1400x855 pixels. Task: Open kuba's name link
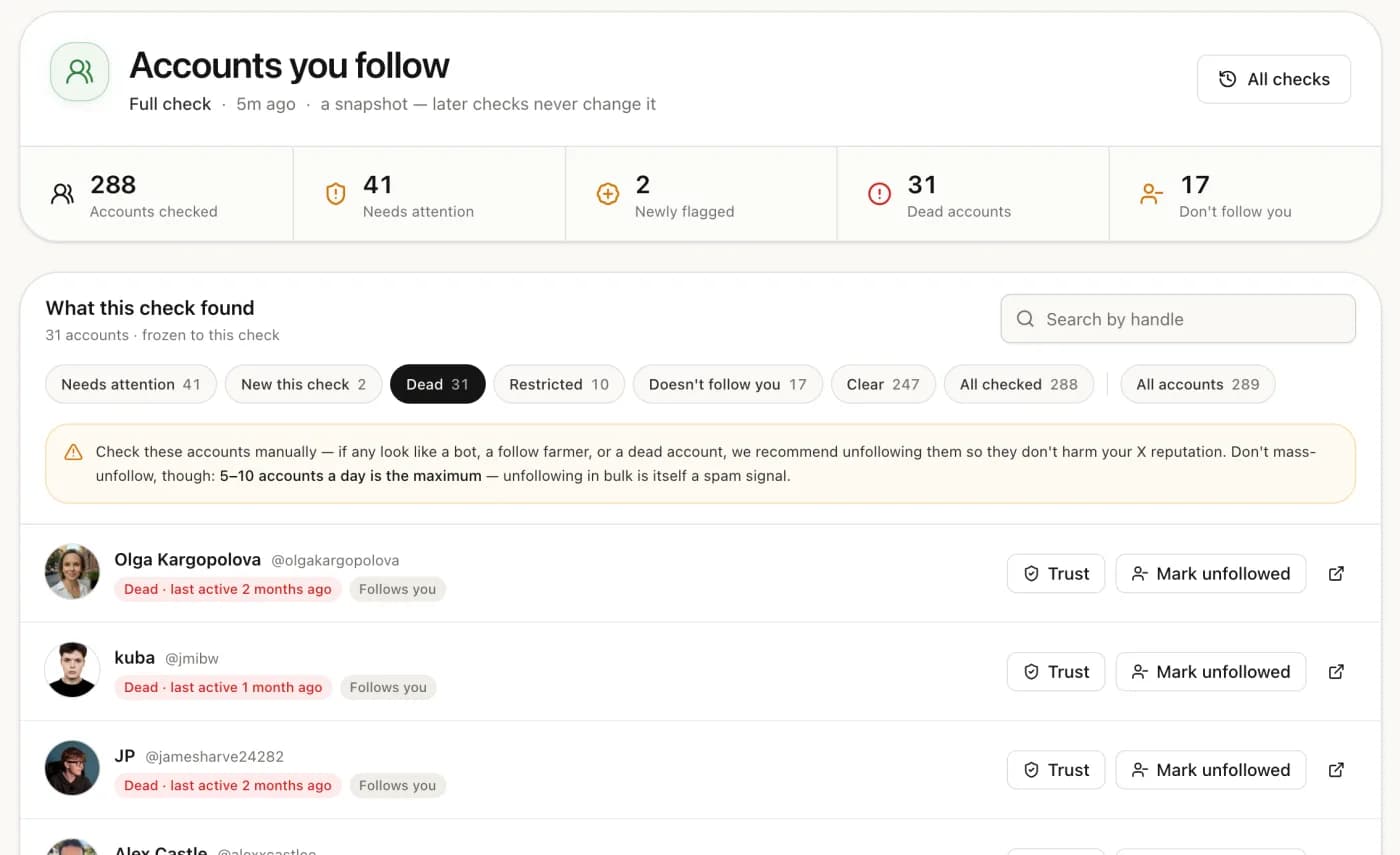[x=135, y=657]
